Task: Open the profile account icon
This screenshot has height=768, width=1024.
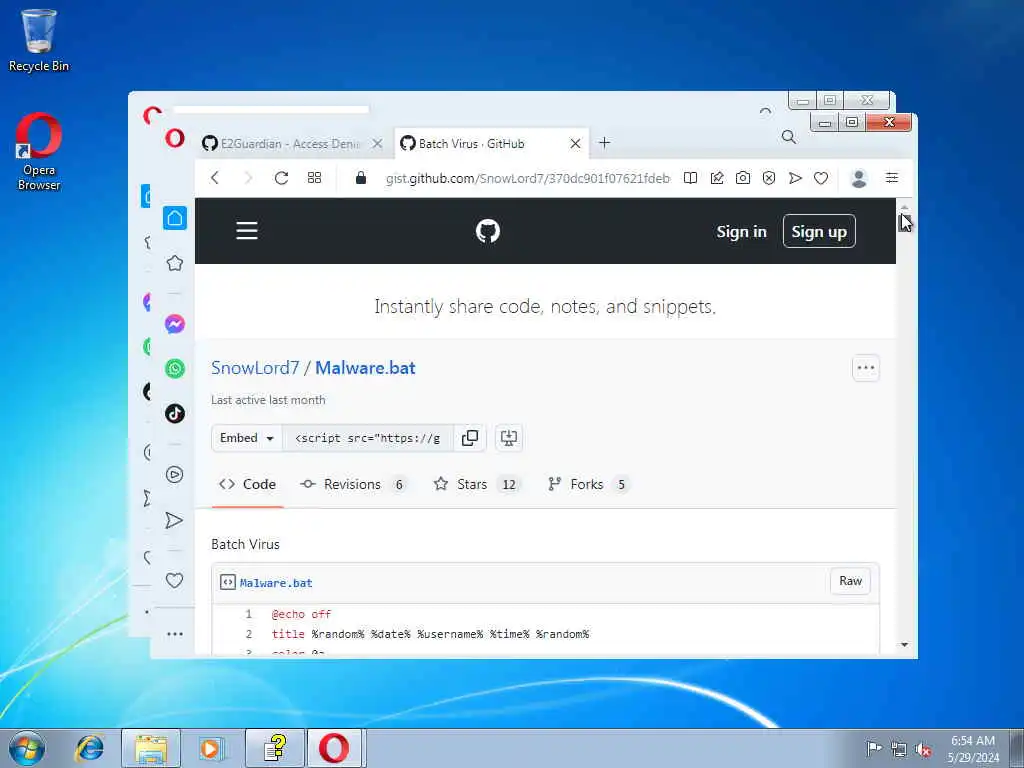Action: coord(859,178)
